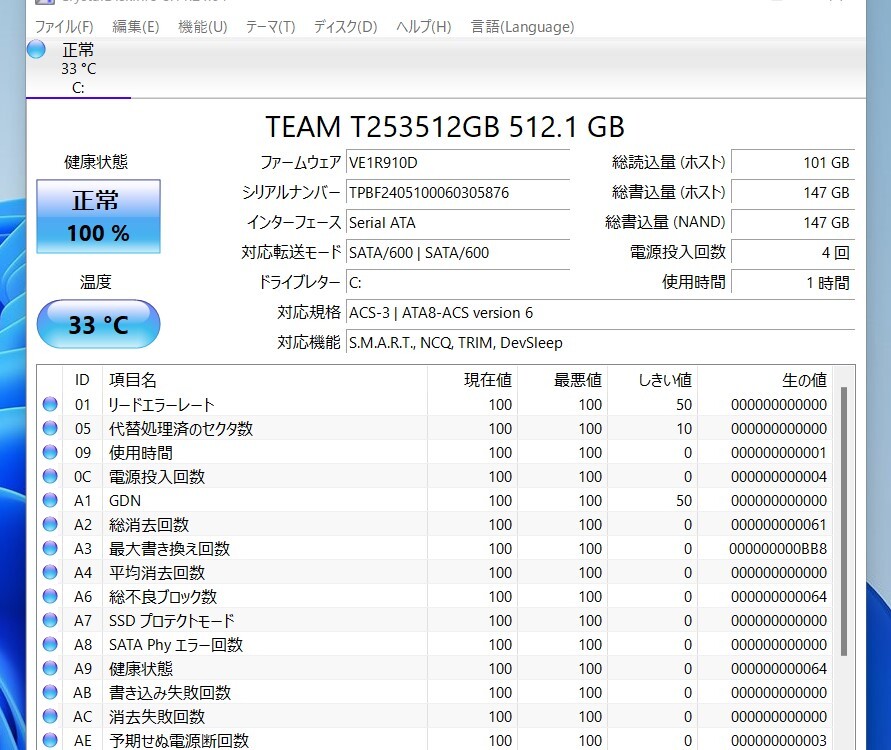The height and width of the screenshot is (750, 891).
Task: Click the blue status orb beside row 01
Action: pyautogui.click(x=49, y=405)
